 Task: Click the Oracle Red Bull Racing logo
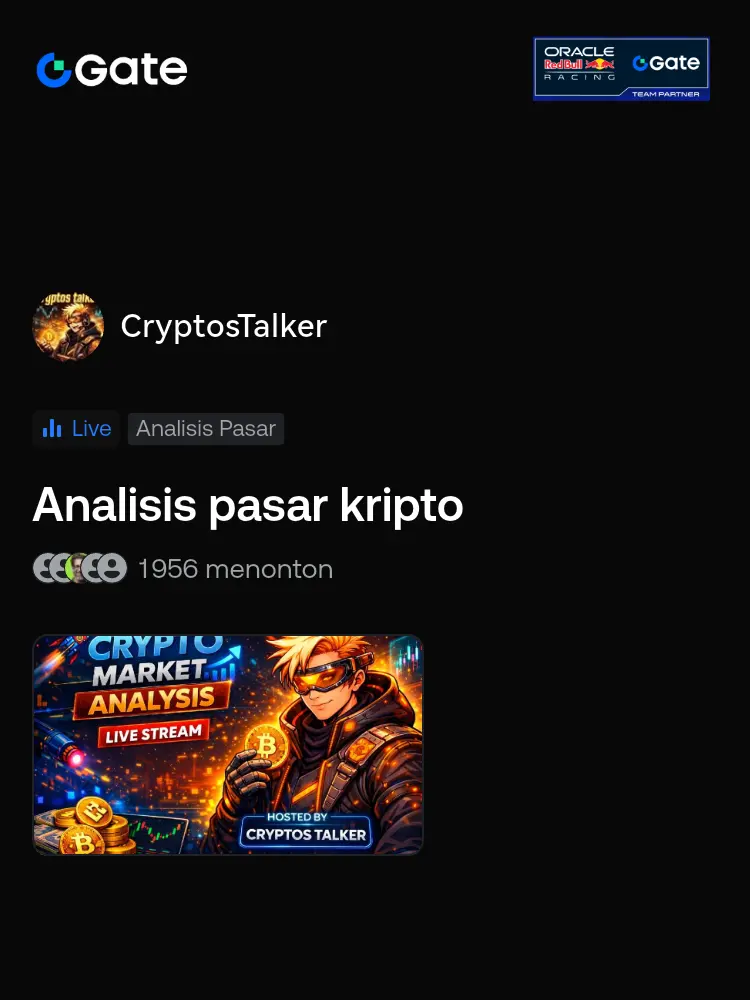coord(579,63)
